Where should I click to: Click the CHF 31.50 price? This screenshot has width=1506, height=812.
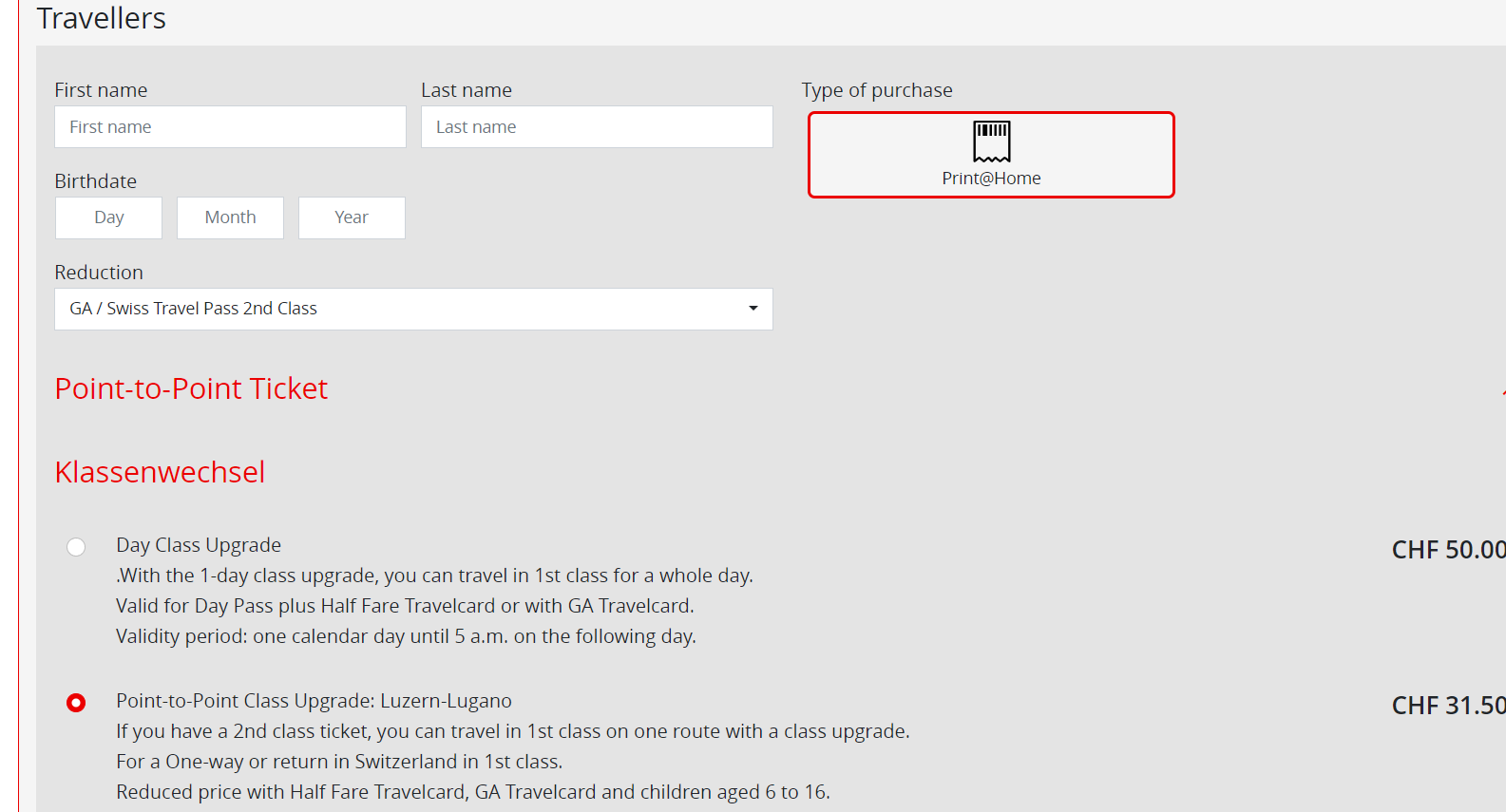pyautogui.click(x=1447, y=706)
